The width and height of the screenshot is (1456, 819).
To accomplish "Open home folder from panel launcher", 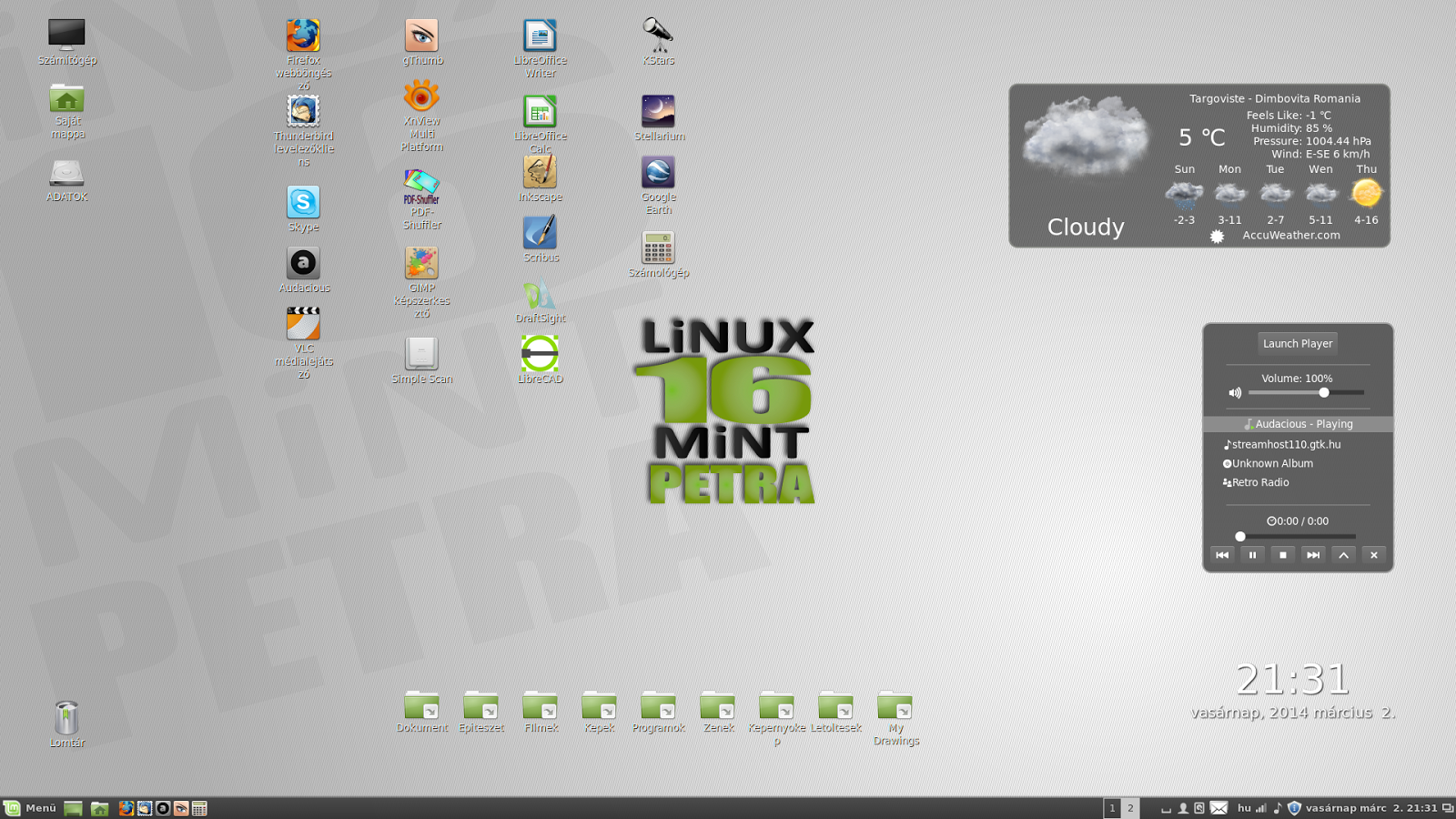I will 99,808.
